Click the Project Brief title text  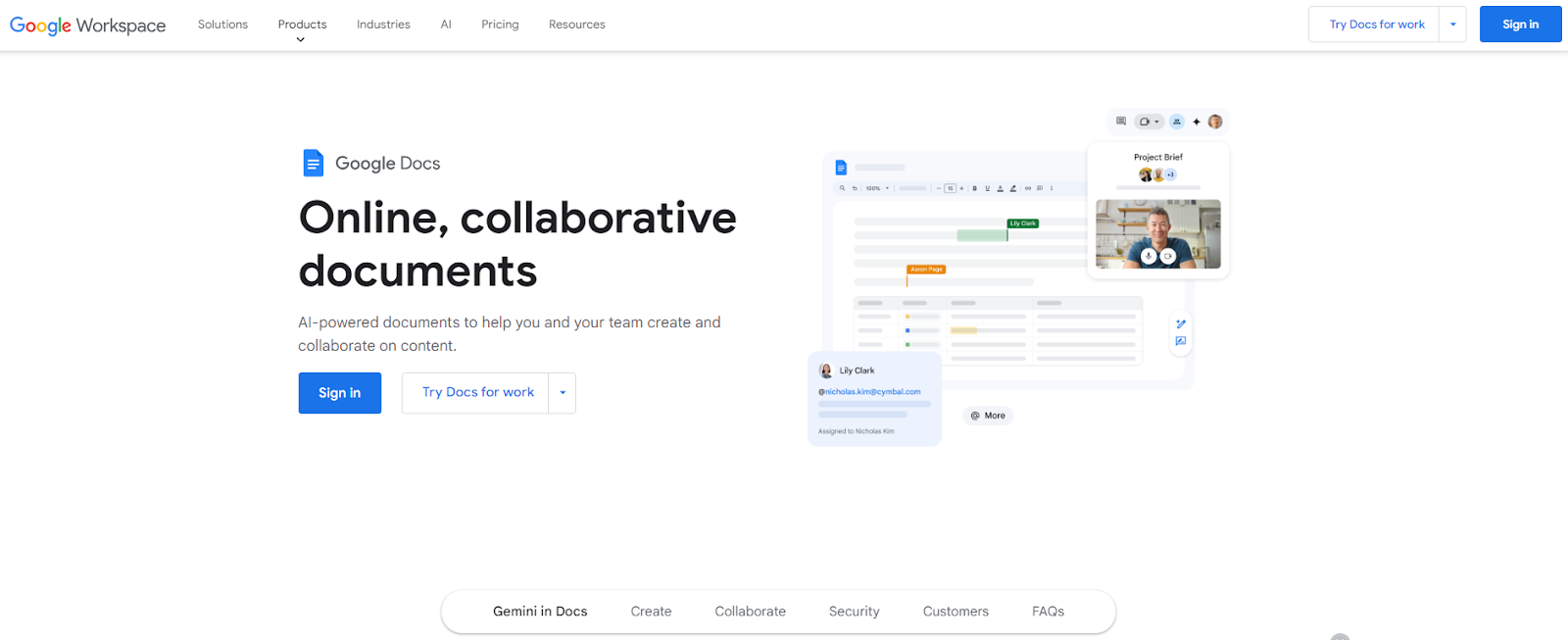(x=1158, y=157)
